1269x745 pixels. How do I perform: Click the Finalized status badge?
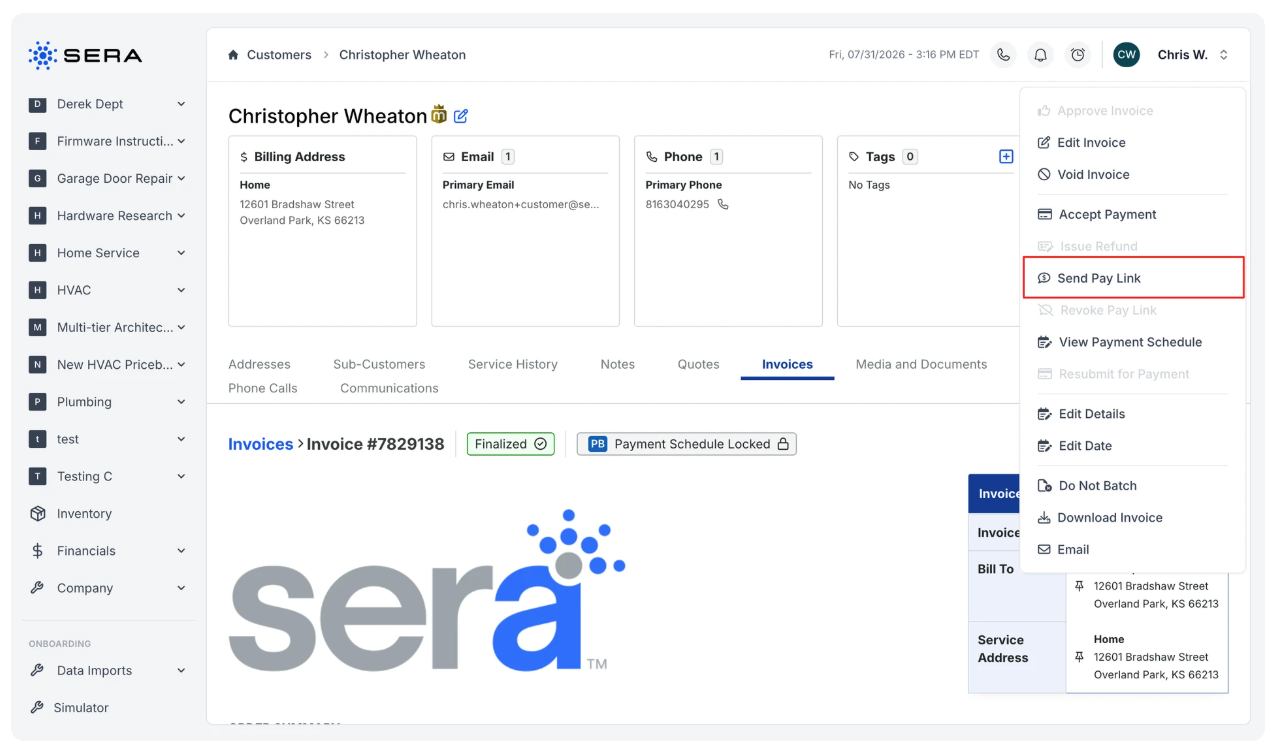tap(511, 444)
